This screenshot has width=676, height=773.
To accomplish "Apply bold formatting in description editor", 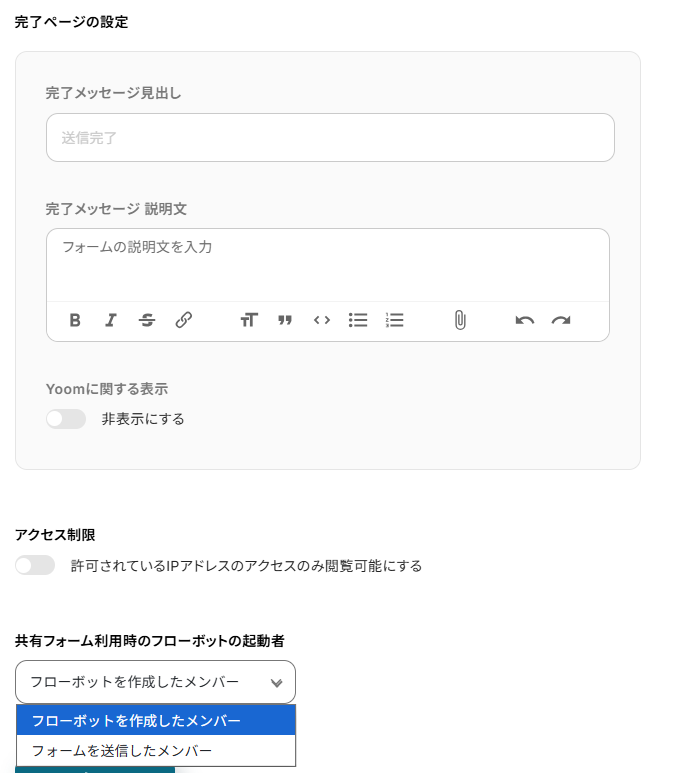I will pyautogui.click(x=75, y=320).
